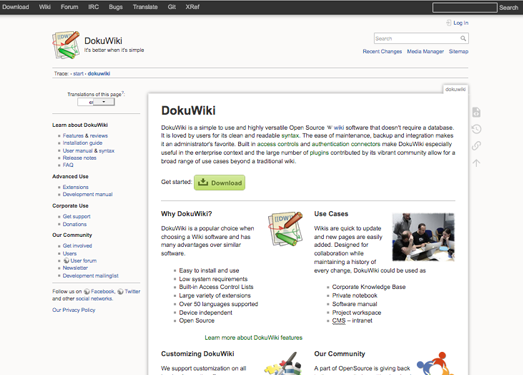Open Download in top dark bar
The image size is (523, 375).
pos(16,7)
